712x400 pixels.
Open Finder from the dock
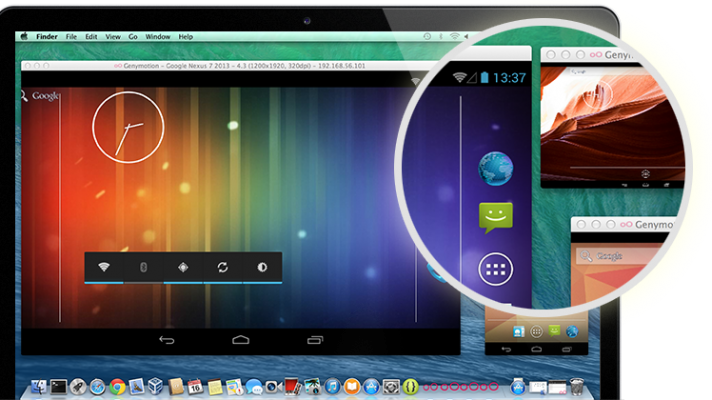pos(39,387)
